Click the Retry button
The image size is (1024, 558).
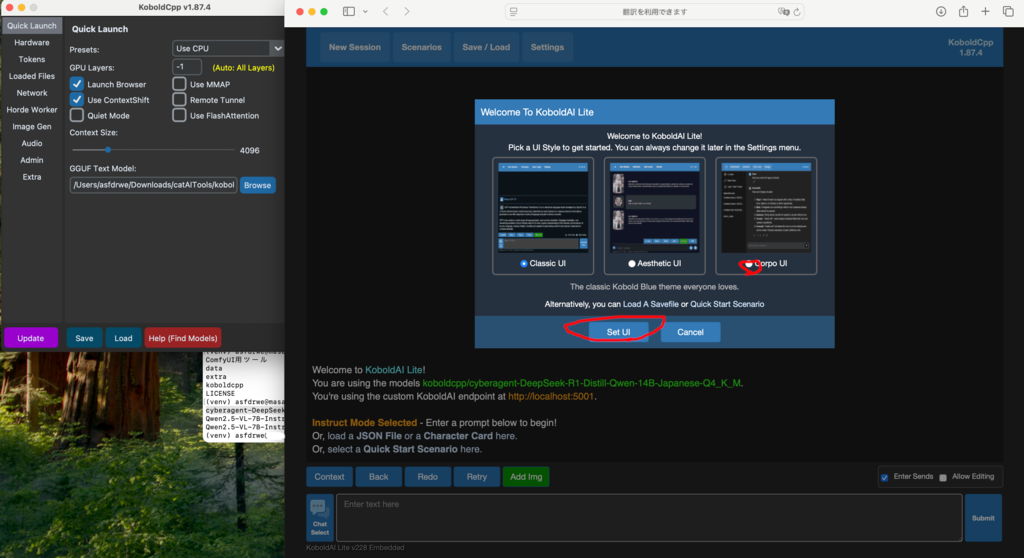pyautogui.click(x=477, y=476)
